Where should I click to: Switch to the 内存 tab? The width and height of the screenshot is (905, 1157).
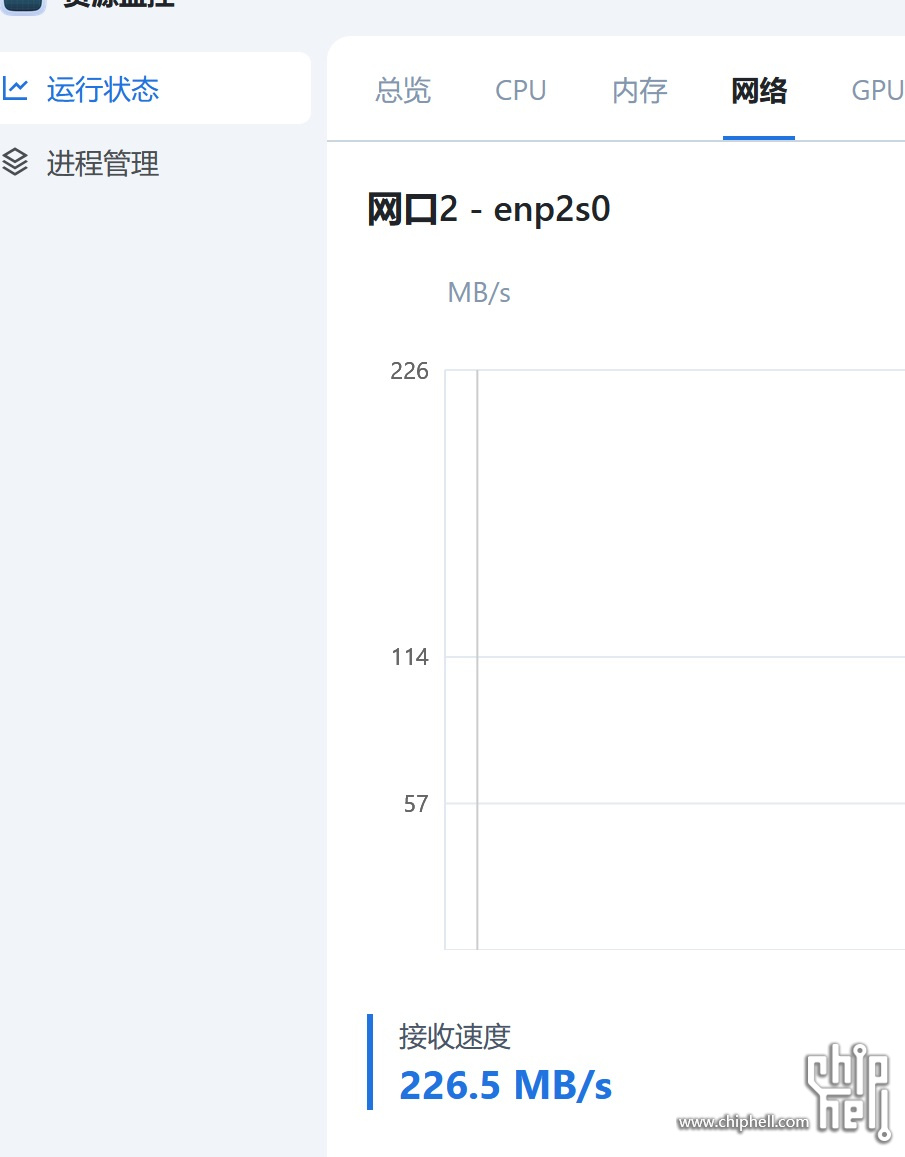(640, 90)
